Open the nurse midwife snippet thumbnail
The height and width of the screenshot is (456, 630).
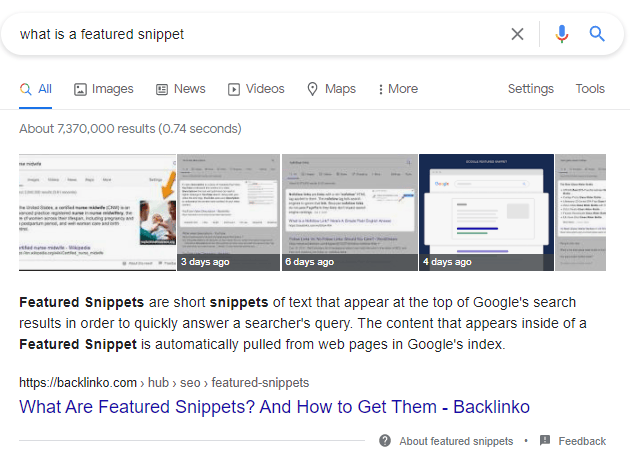pos(98,213)
